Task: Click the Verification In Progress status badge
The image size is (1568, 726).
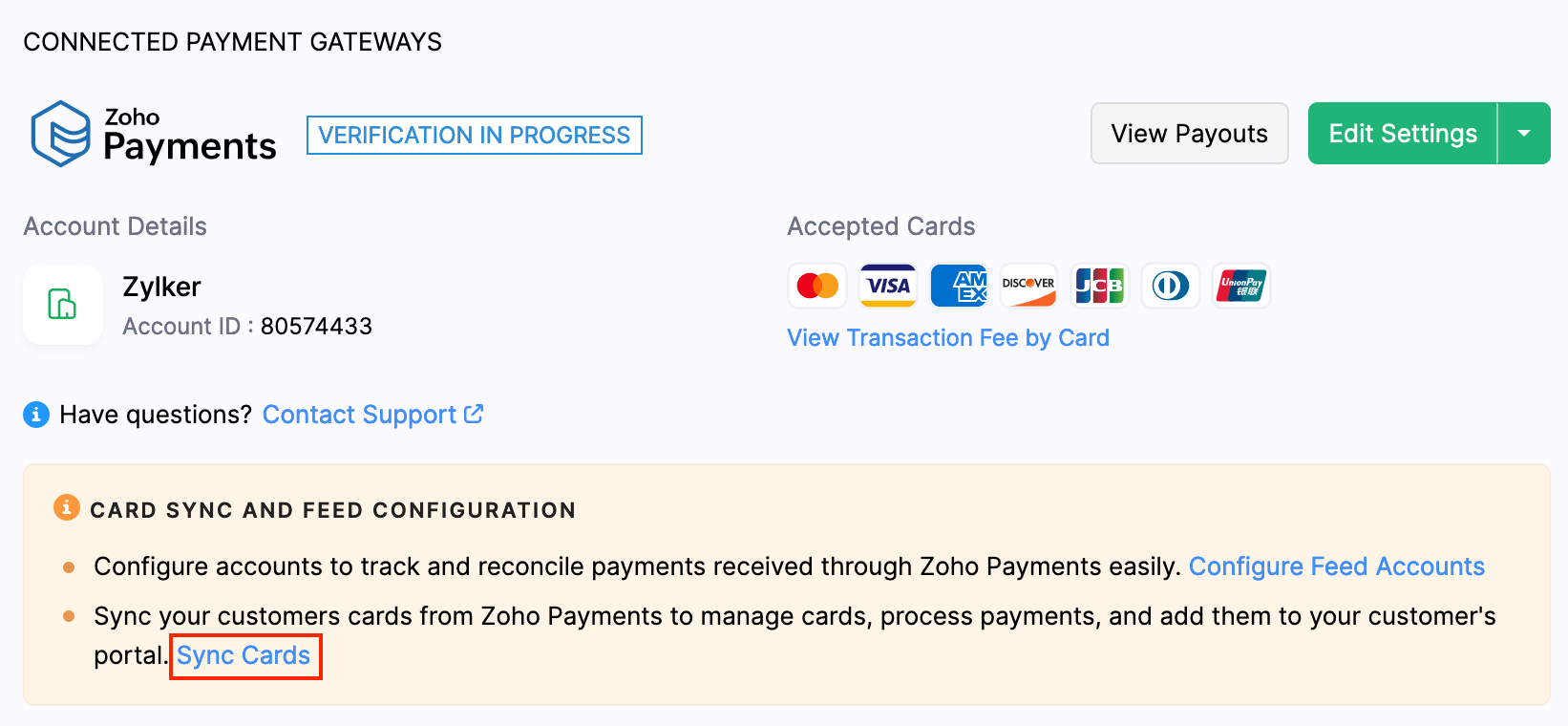Action: coord(474,135)
